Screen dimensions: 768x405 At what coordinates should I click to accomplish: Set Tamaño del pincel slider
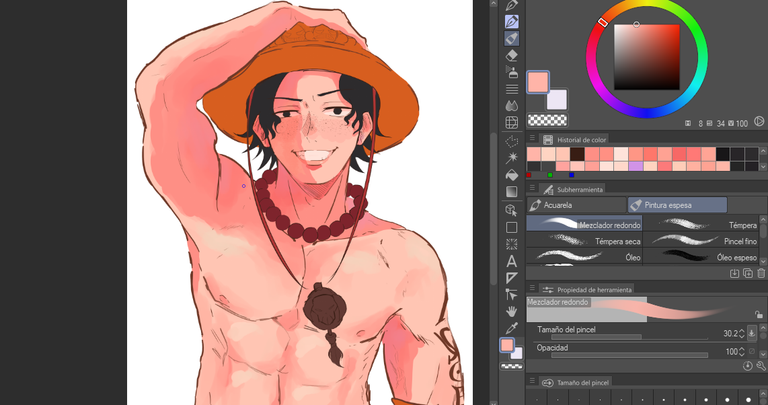(629, 337)
